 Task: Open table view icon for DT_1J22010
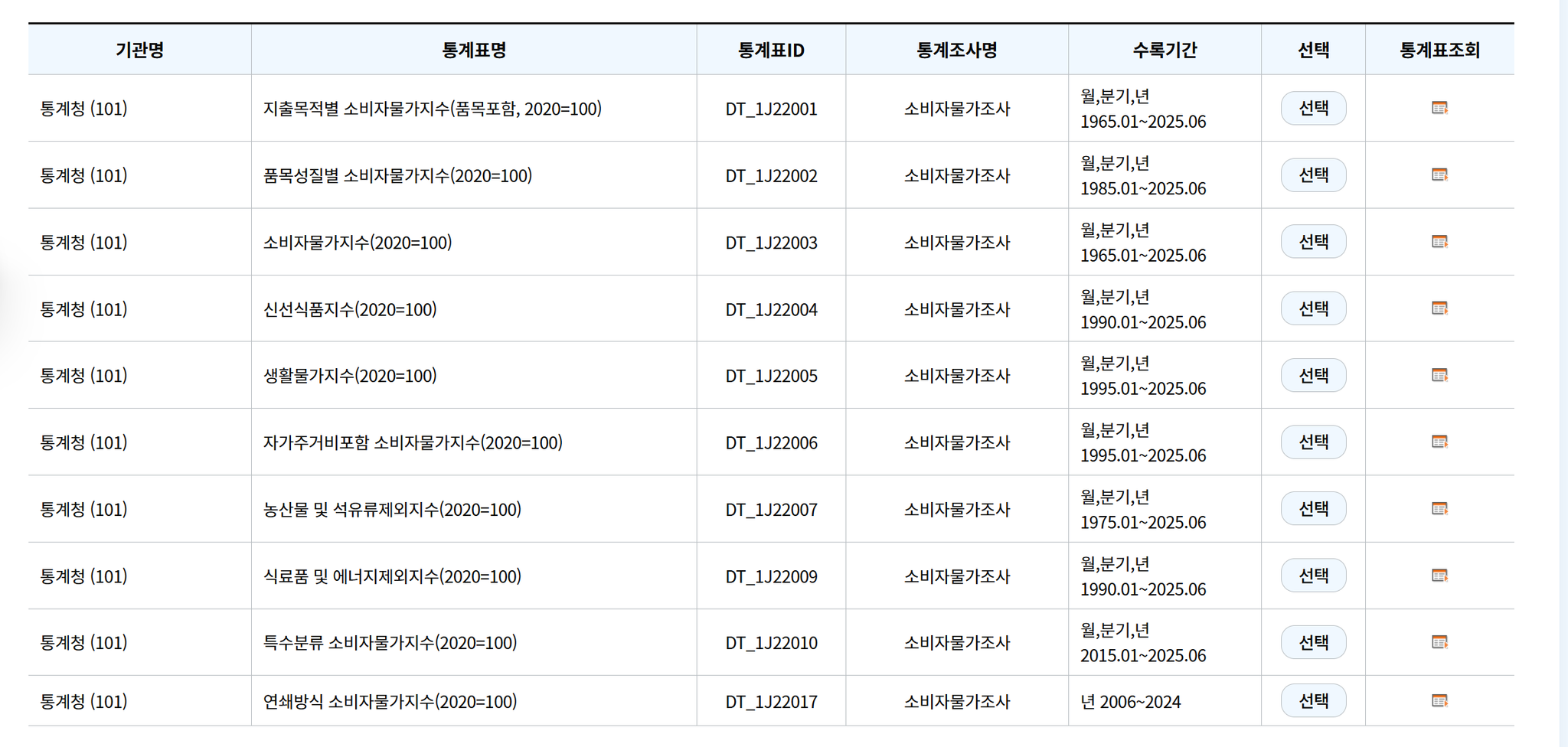(x=1439, y=642)
